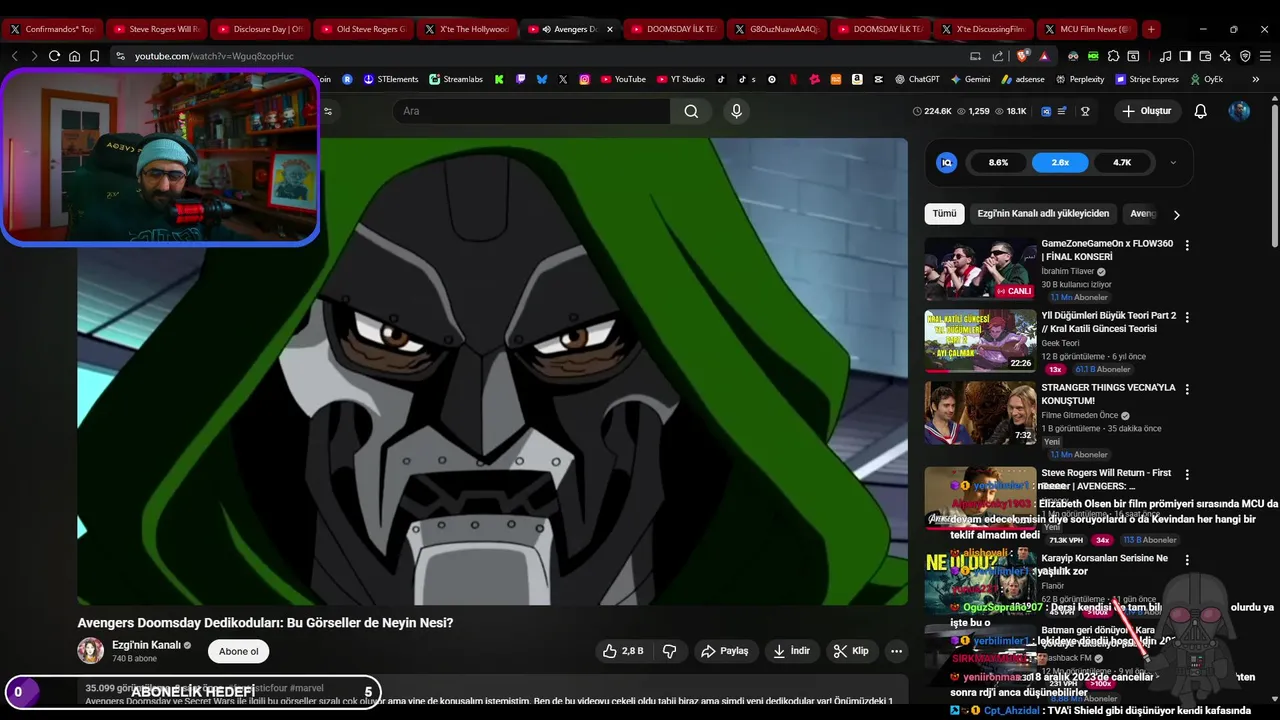Image resolution: width=1280 pixels, height=720 pixels.
Task: Like the video with thumbs up
Action: pos(622,651)
